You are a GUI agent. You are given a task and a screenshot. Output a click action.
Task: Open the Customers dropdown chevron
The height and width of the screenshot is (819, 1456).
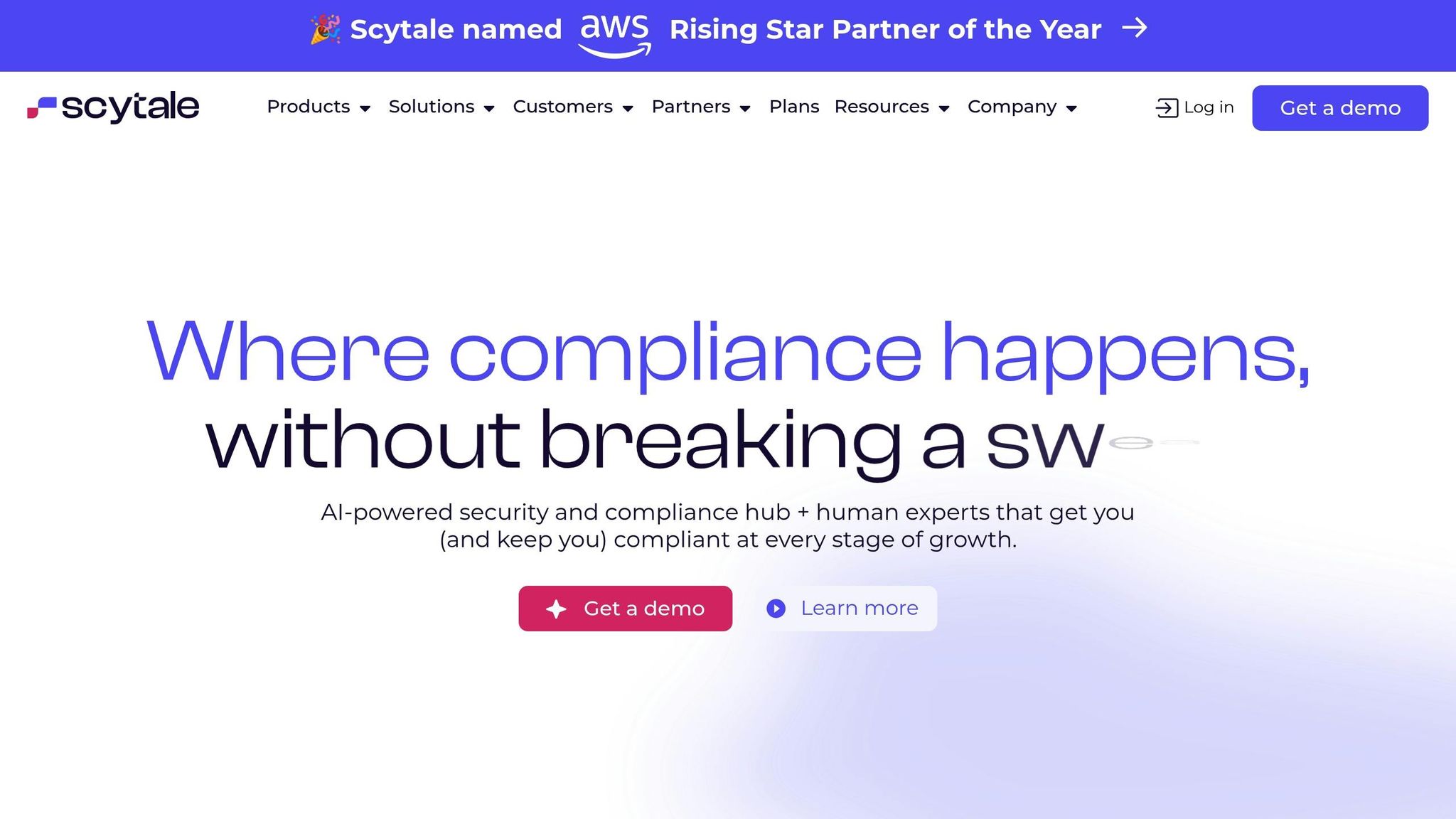pos(628,108)
